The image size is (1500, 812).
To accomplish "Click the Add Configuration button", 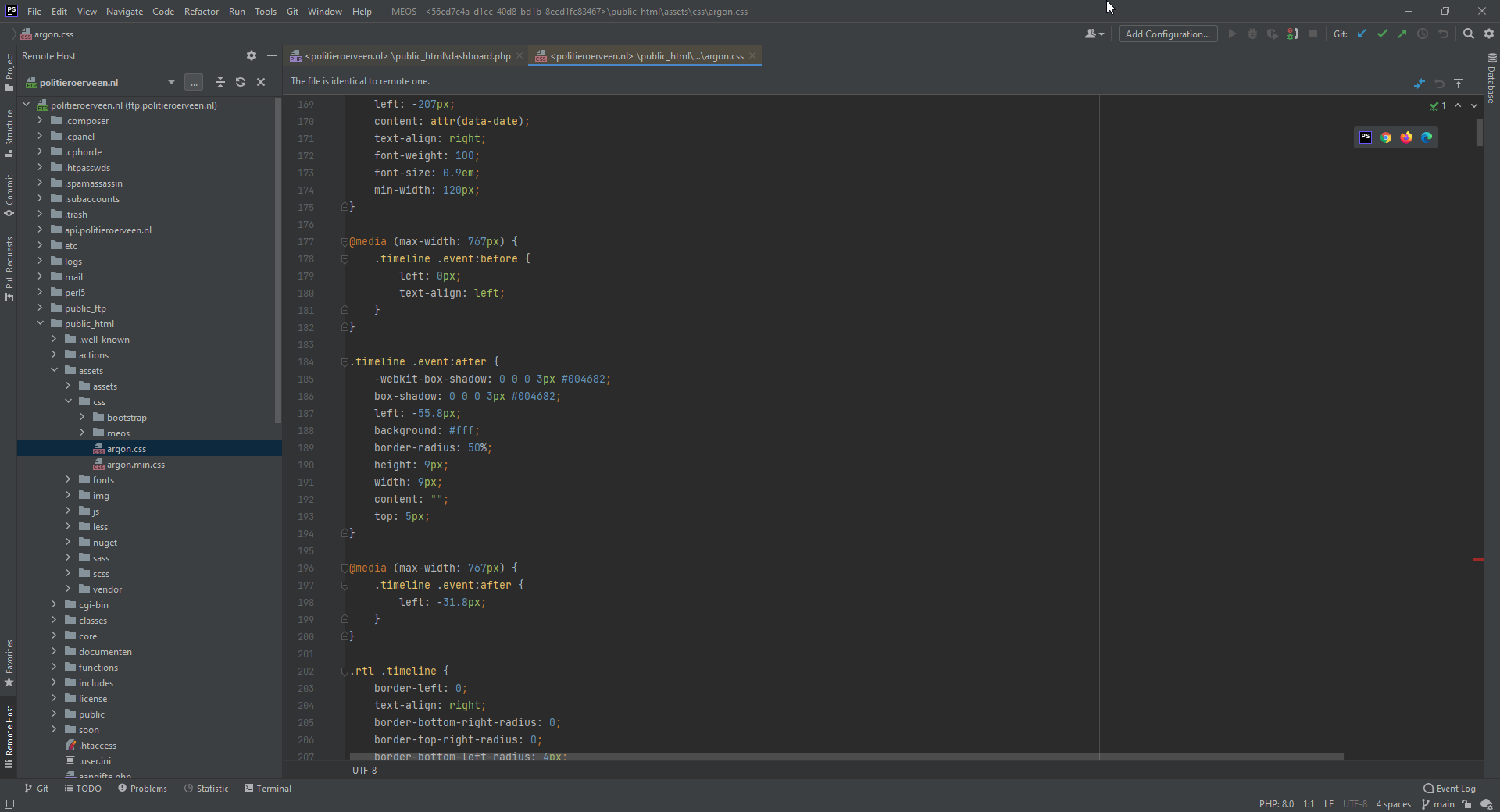I will pyautogui.click(x=1167, y=34).
